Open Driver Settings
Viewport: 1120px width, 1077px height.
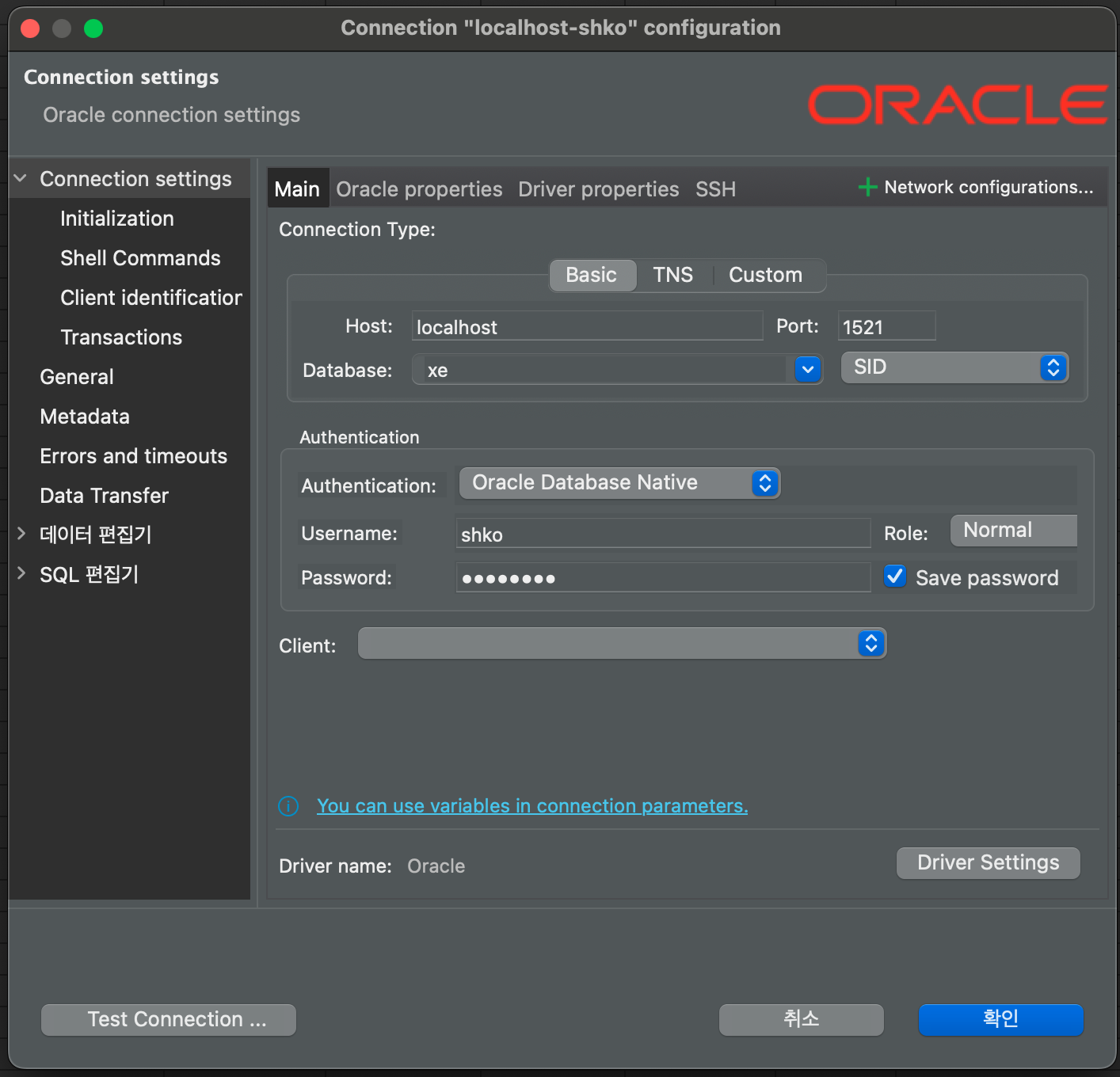click(x=989, y=862)
